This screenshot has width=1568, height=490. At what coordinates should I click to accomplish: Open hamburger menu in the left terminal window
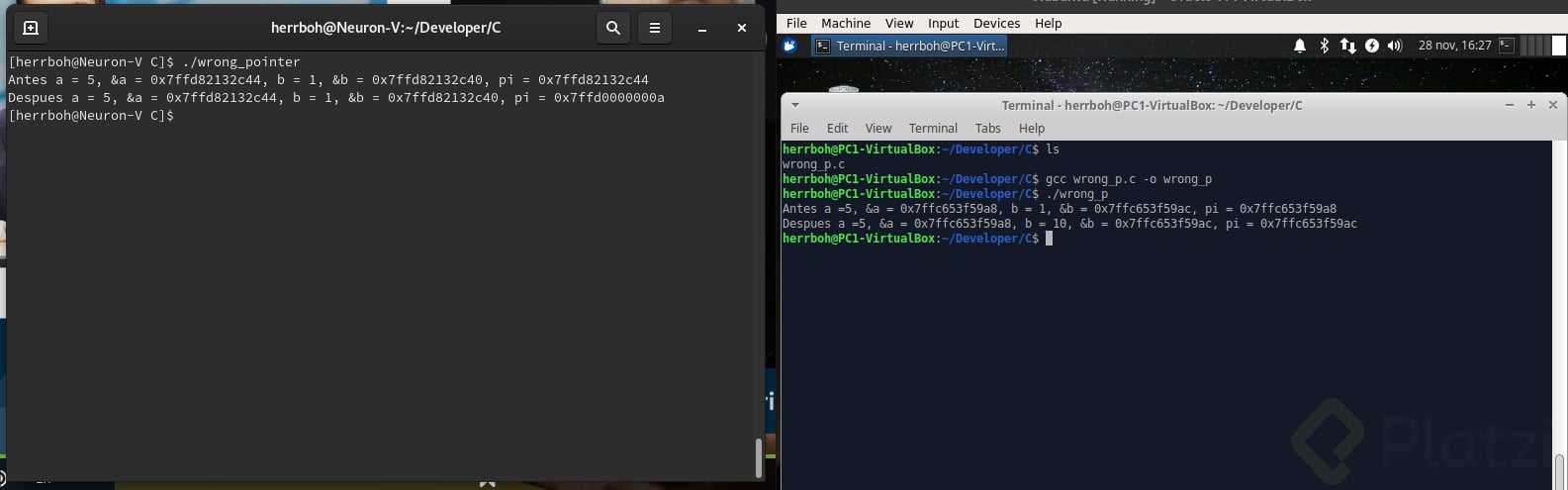coord(654,28)
